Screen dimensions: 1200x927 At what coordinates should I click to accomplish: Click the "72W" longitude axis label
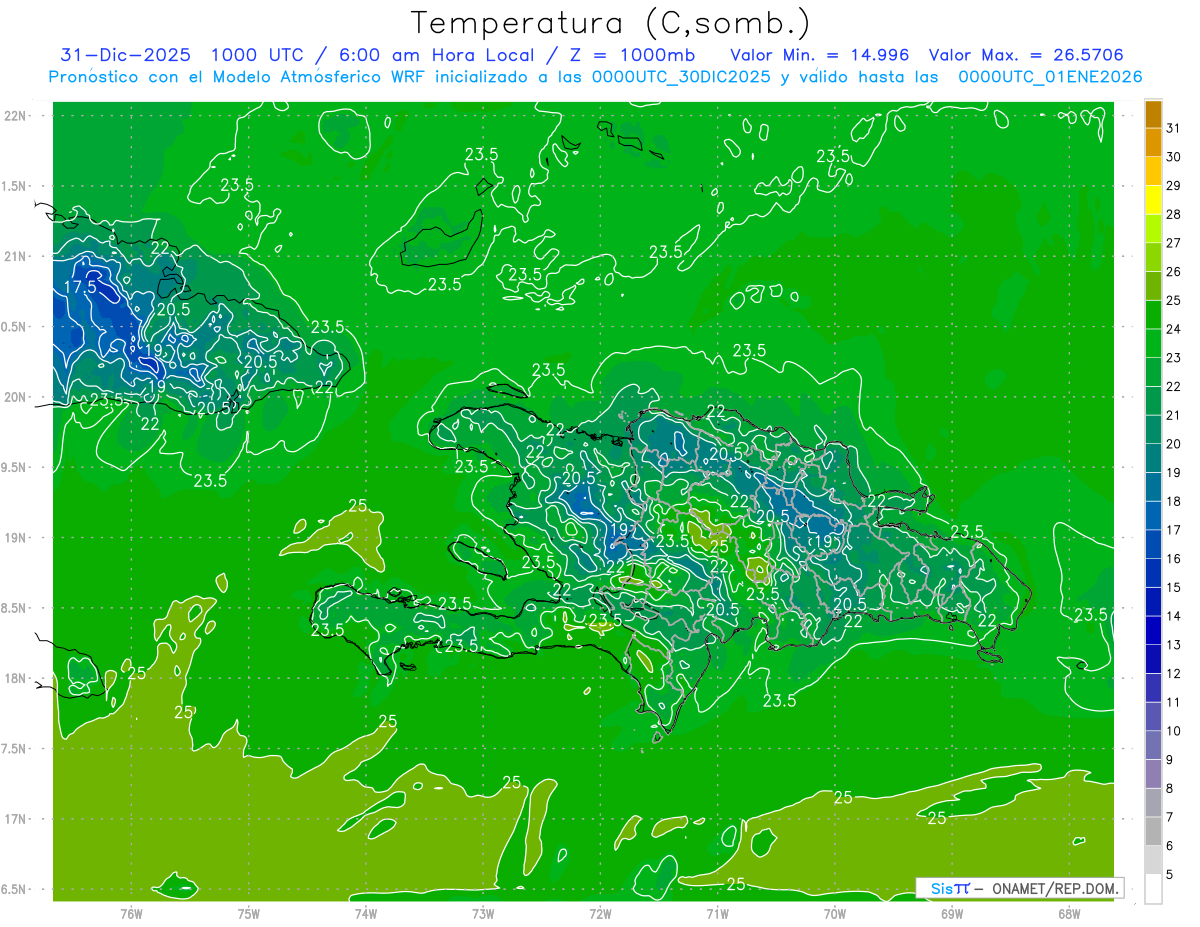pyautogui.click(x=600, y=914)
